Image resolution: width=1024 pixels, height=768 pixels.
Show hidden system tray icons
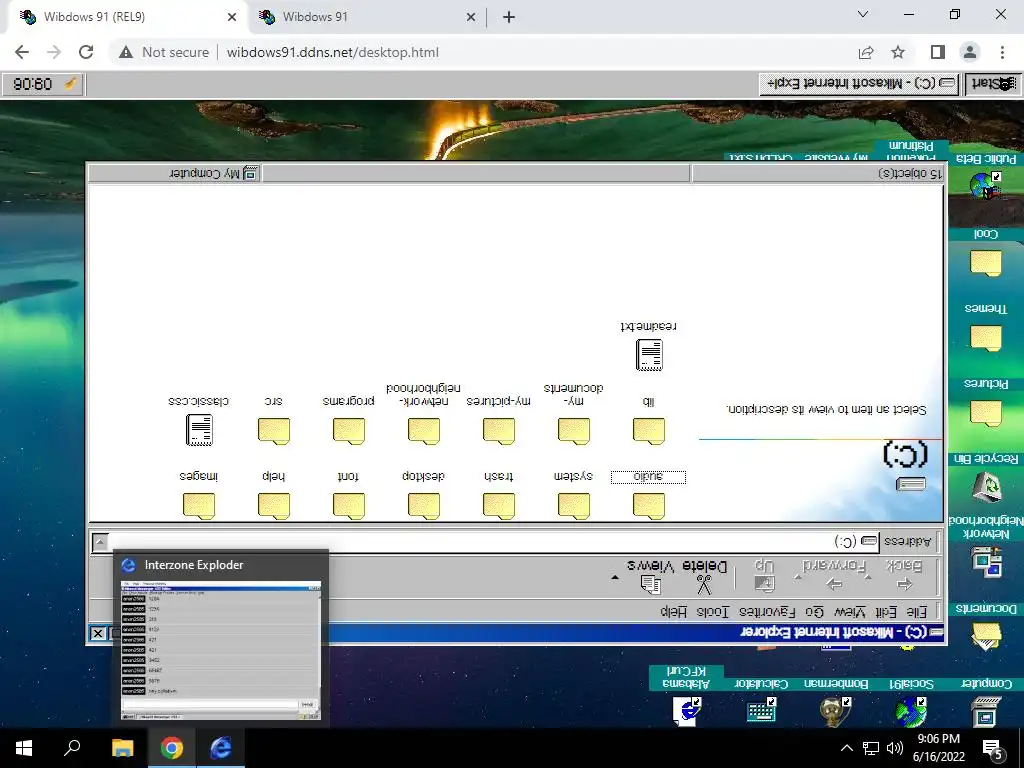click(846, 748)
